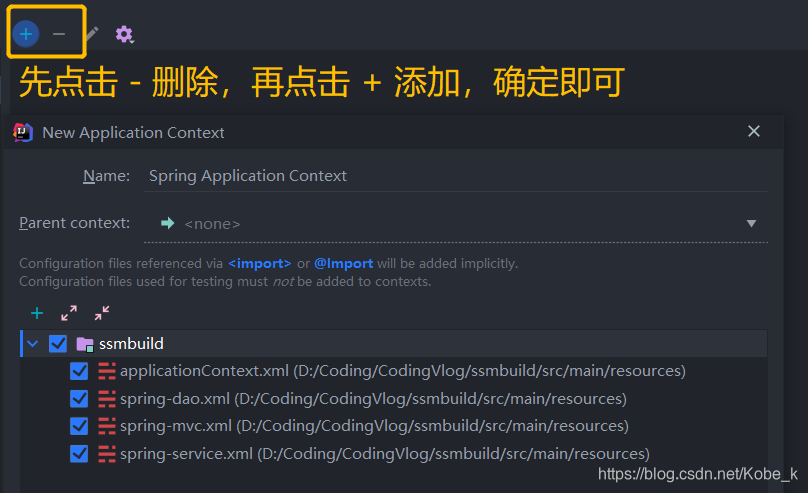This screenshot has height=493, width=808.
Task: Click the applicationContext.xml file icon
Action: (107, 371)
